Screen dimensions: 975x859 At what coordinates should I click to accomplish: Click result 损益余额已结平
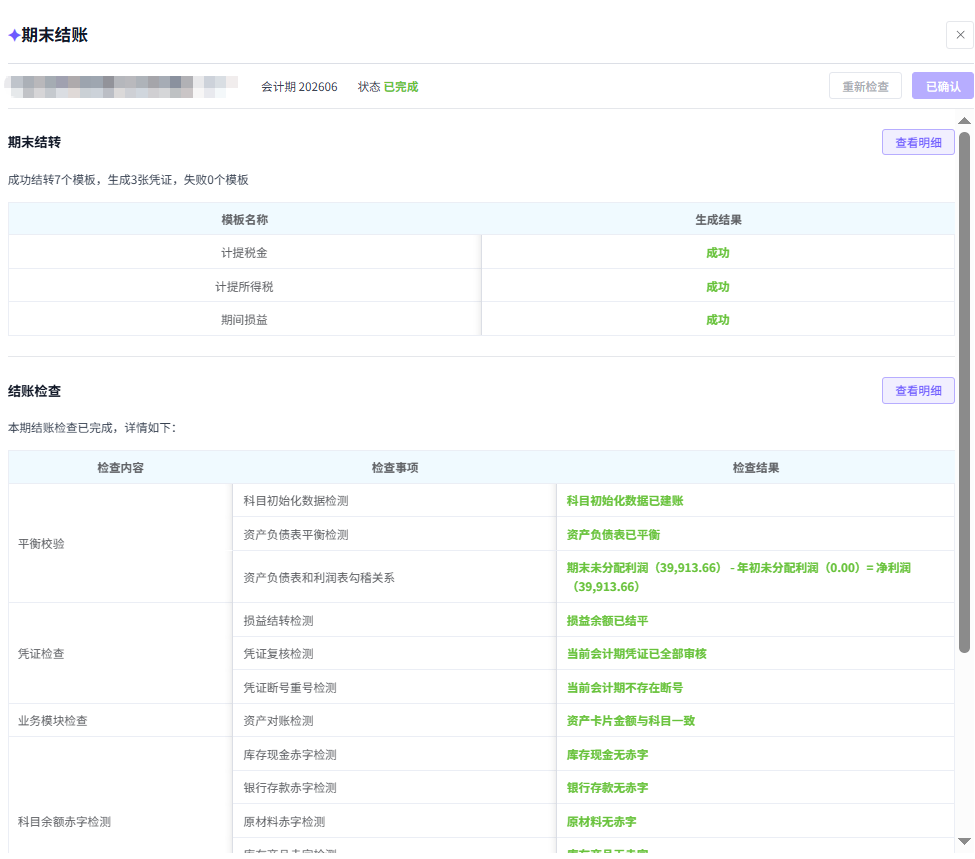point(607,621)
